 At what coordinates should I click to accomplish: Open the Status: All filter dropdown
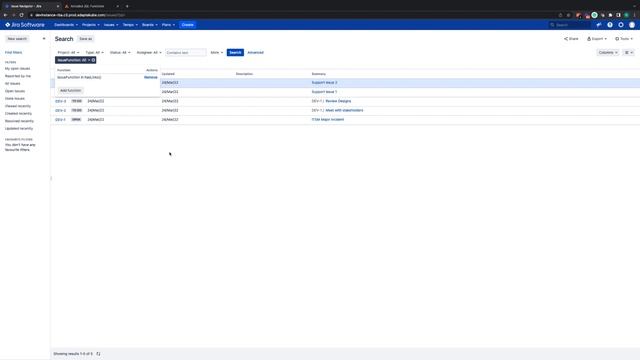[x=120, y=53]
